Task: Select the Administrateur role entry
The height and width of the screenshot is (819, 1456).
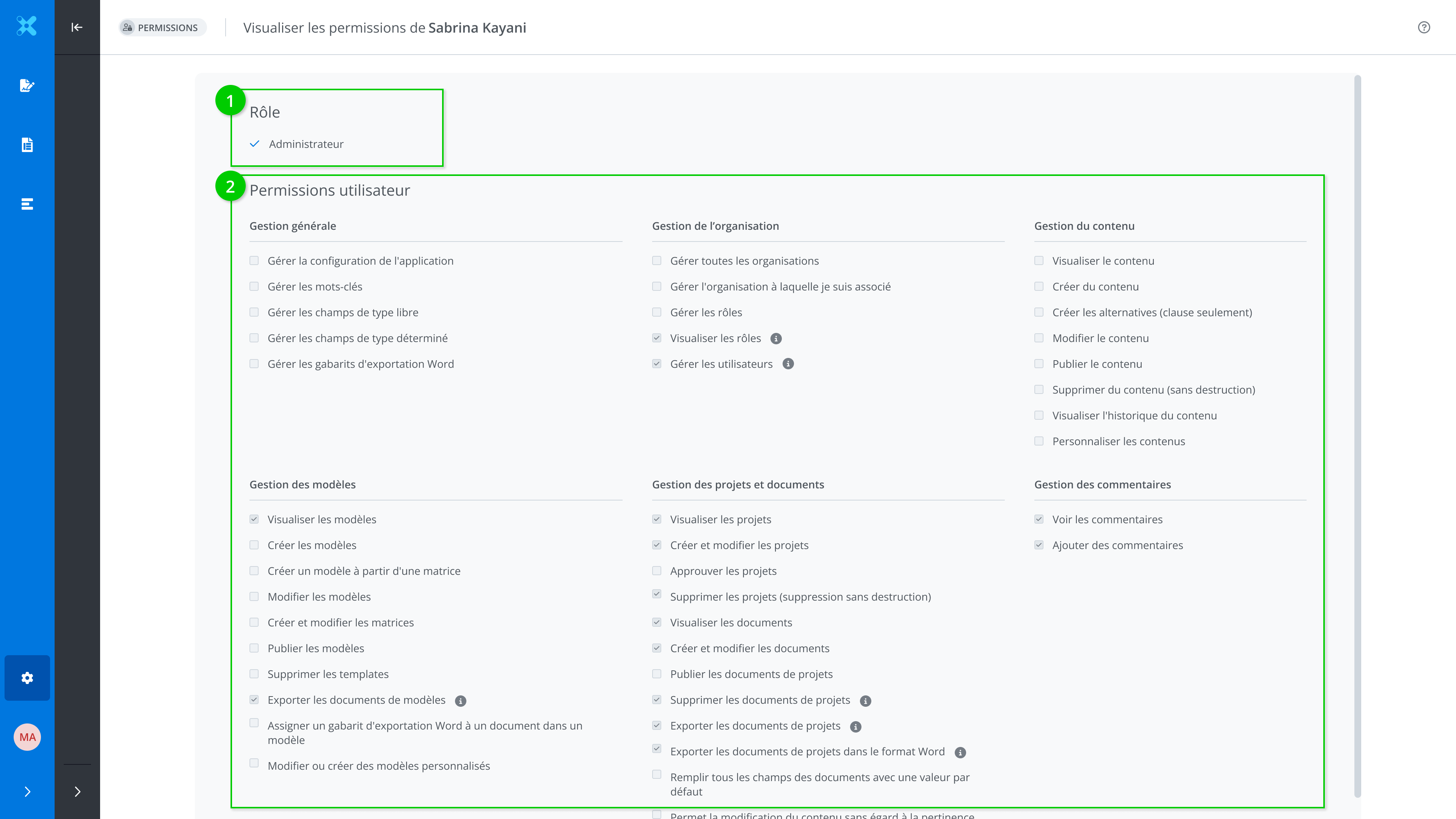Action: tap(306, 144)
